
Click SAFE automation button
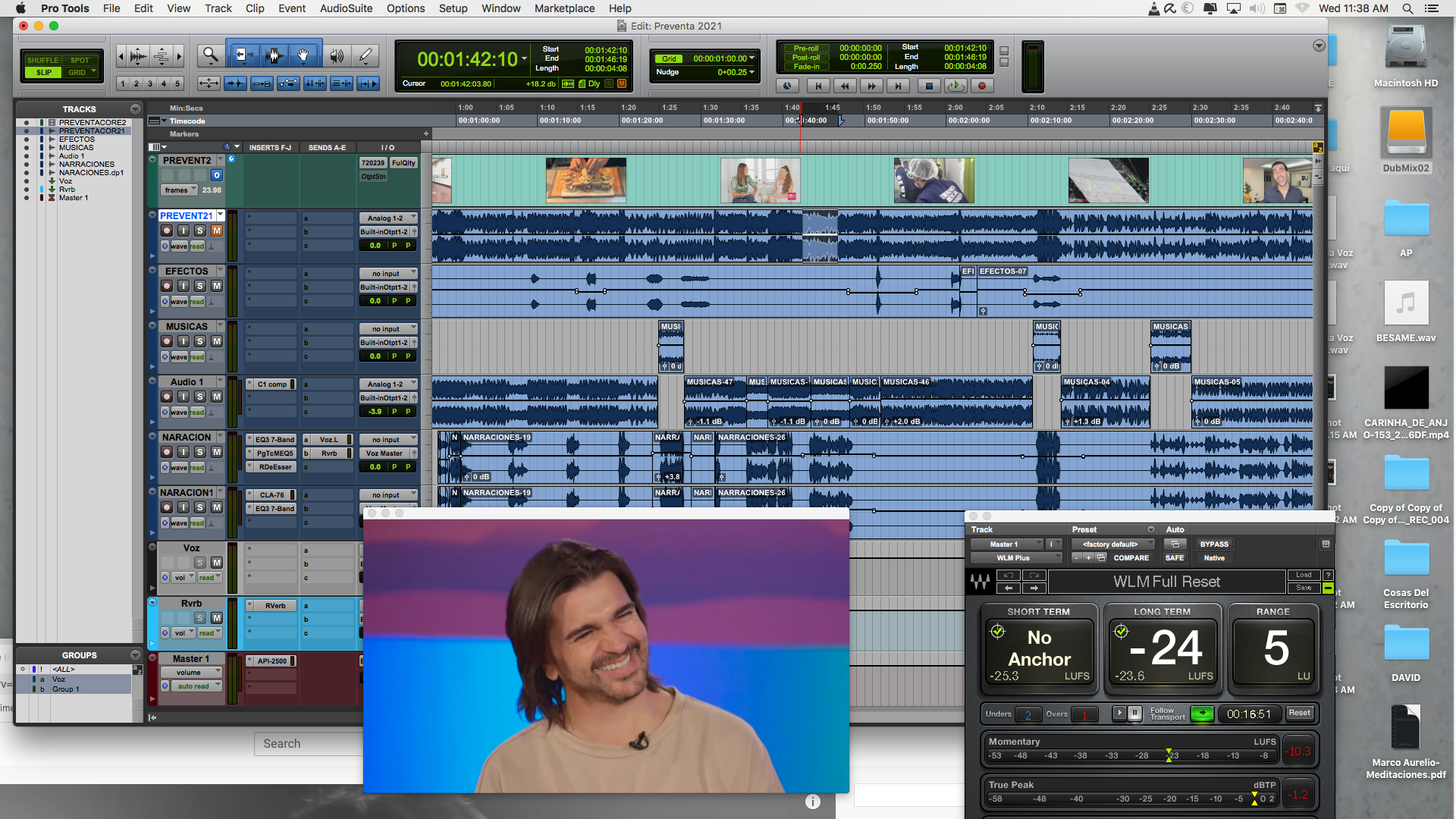pos(1175,558)
